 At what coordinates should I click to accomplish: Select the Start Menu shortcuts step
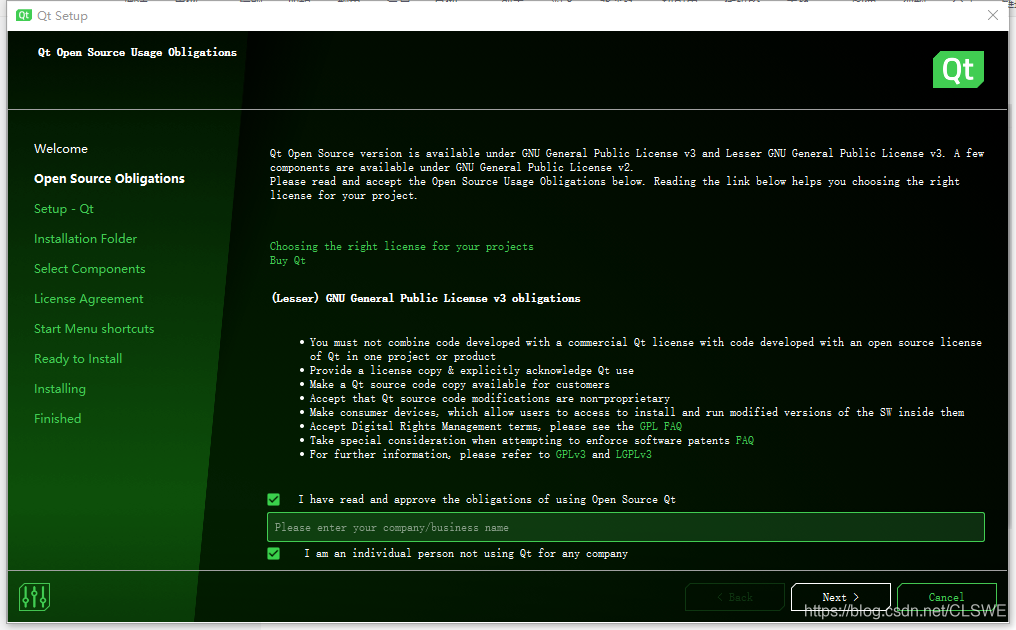pos(94,329)
